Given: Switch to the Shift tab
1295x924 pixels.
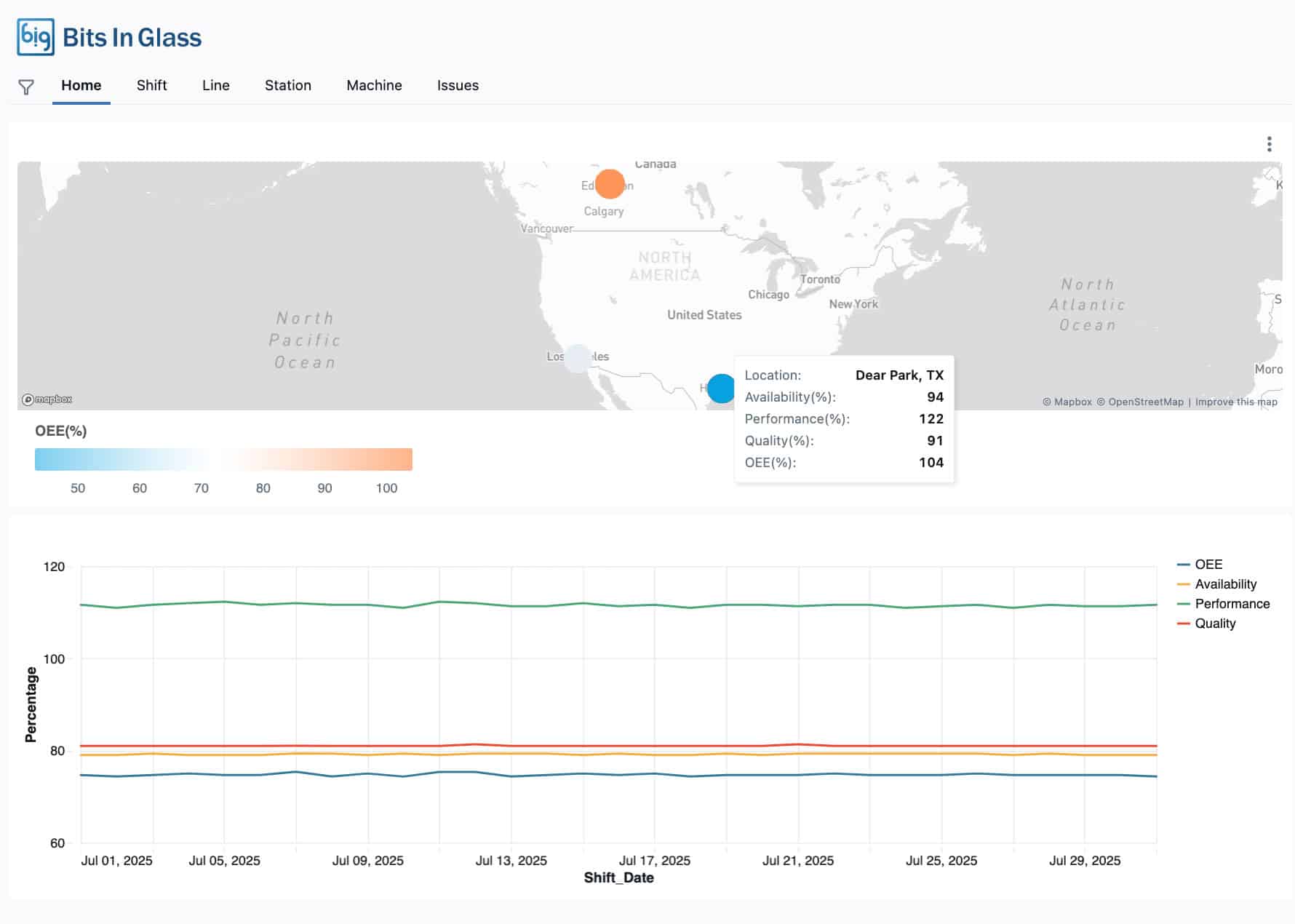Looking at the screenshot, I should tap(151, 85).
